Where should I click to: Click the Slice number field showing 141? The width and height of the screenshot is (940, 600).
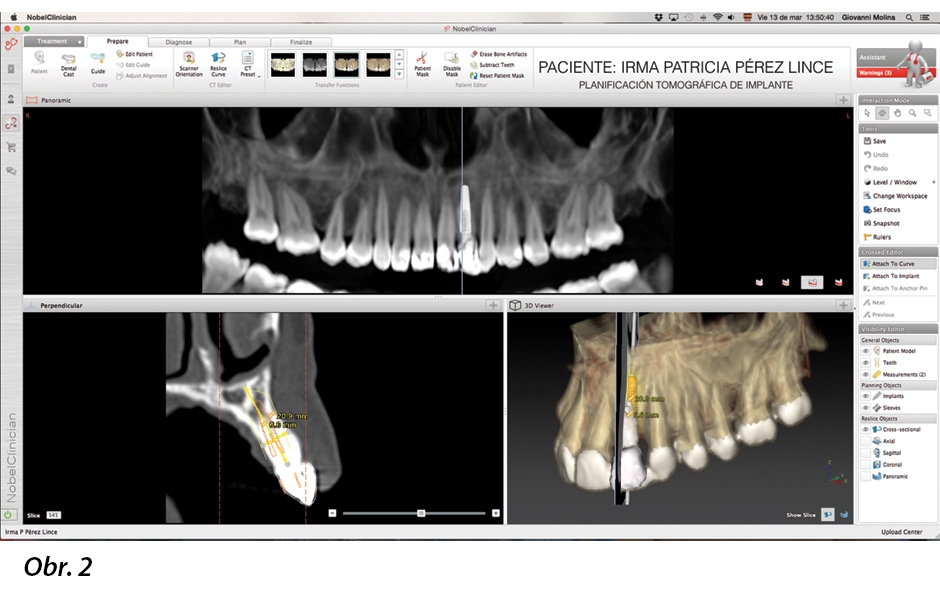tap(53, 515)
